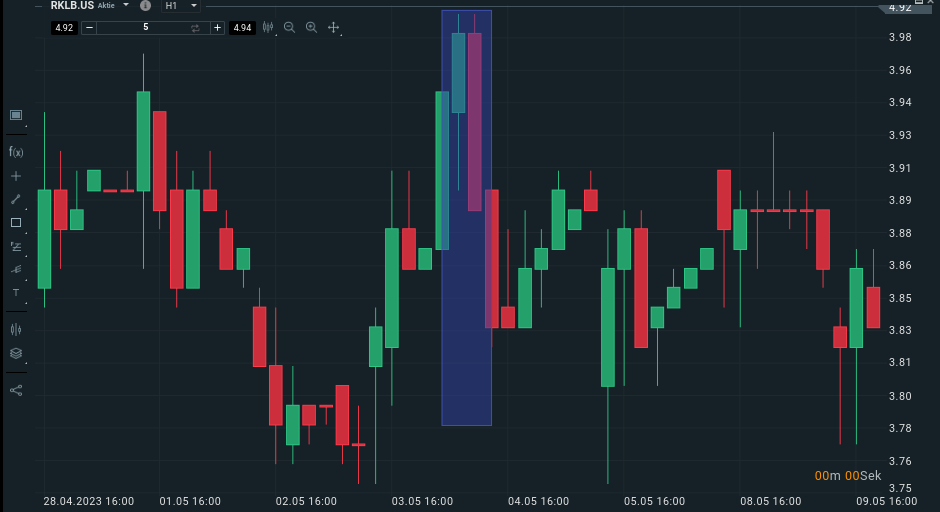
Task: Click the 04.05 16:00 time axis label
Action: pyautogui.click(x=538, y=501)
